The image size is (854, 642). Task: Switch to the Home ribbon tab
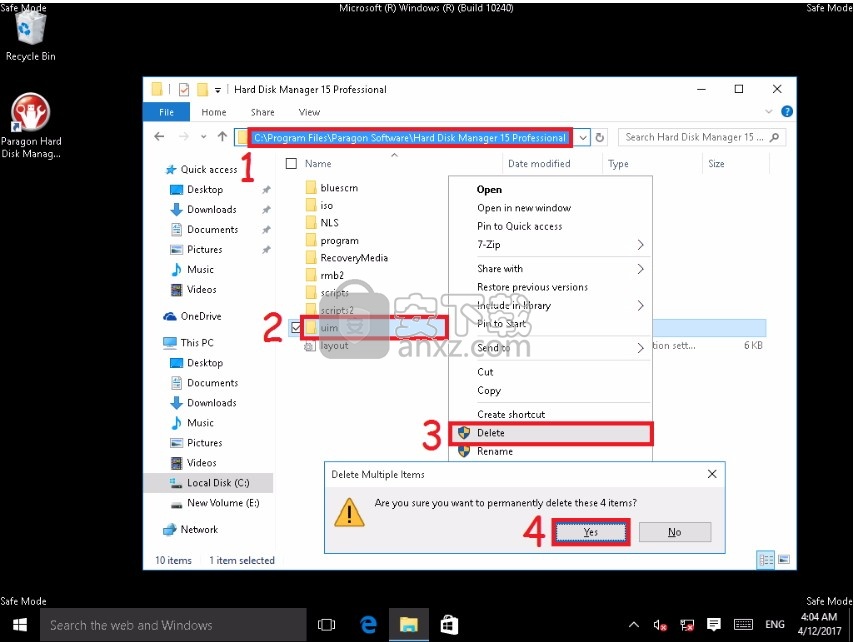point(214,112)
